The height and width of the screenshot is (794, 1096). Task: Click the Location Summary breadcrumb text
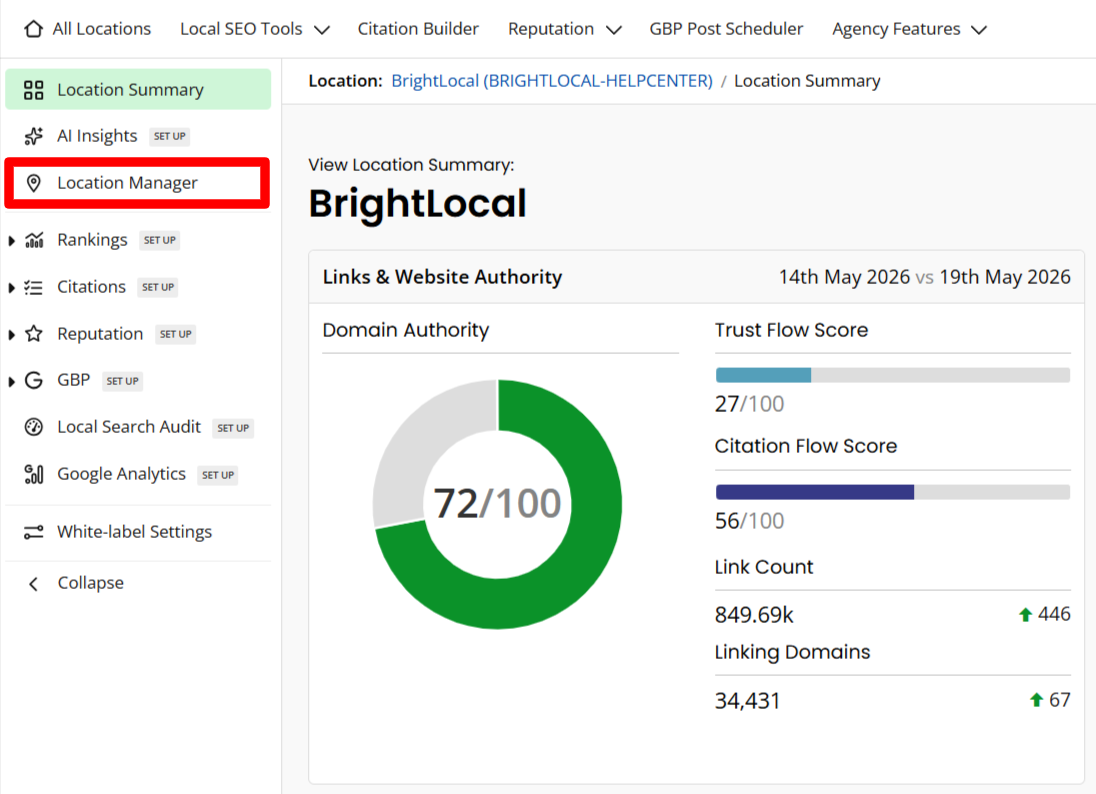pyautogui.click(x=807, y=81)
